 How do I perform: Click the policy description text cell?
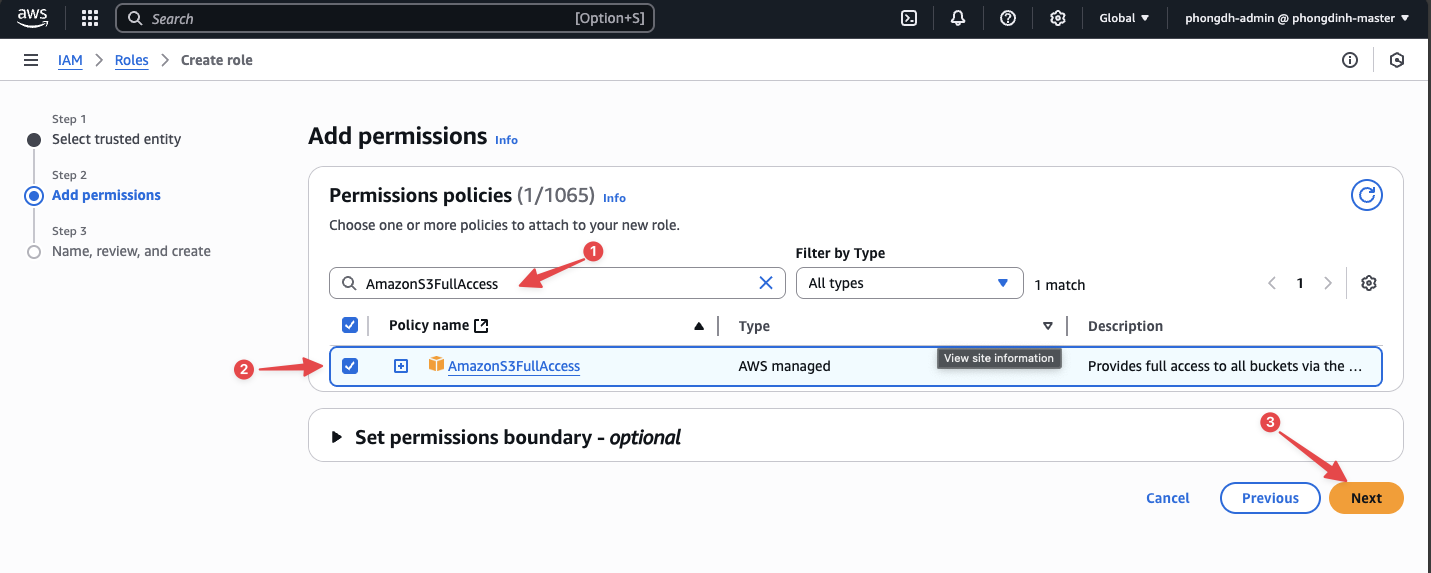[x=1224, y=366]
